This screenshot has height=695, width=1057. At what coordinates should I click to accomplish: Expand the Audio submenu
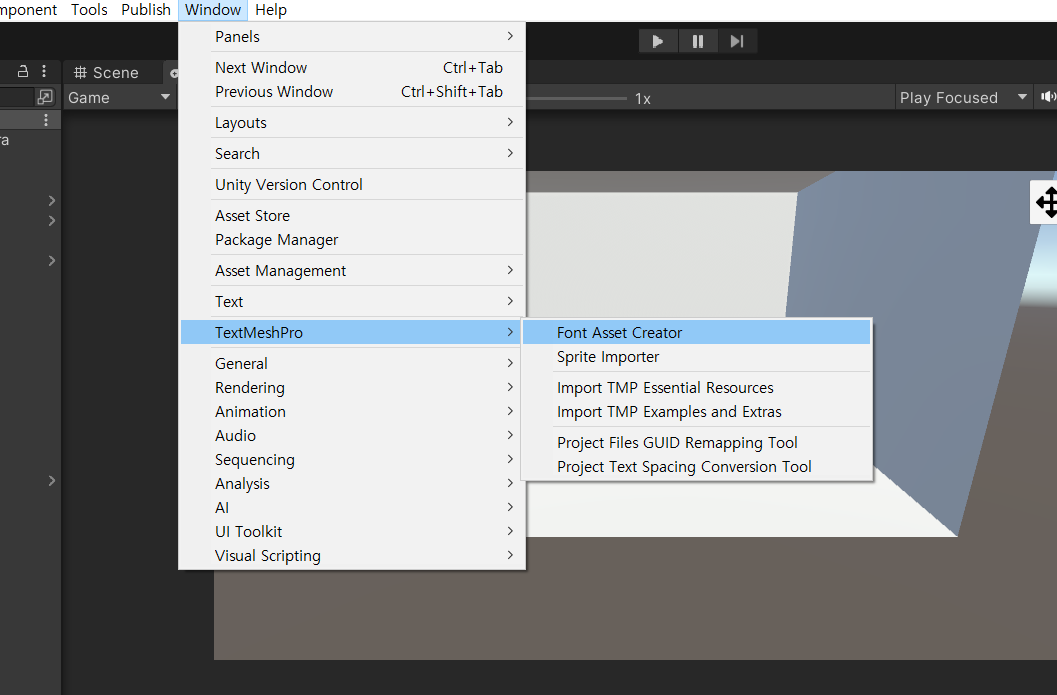(x=352, y=435)
